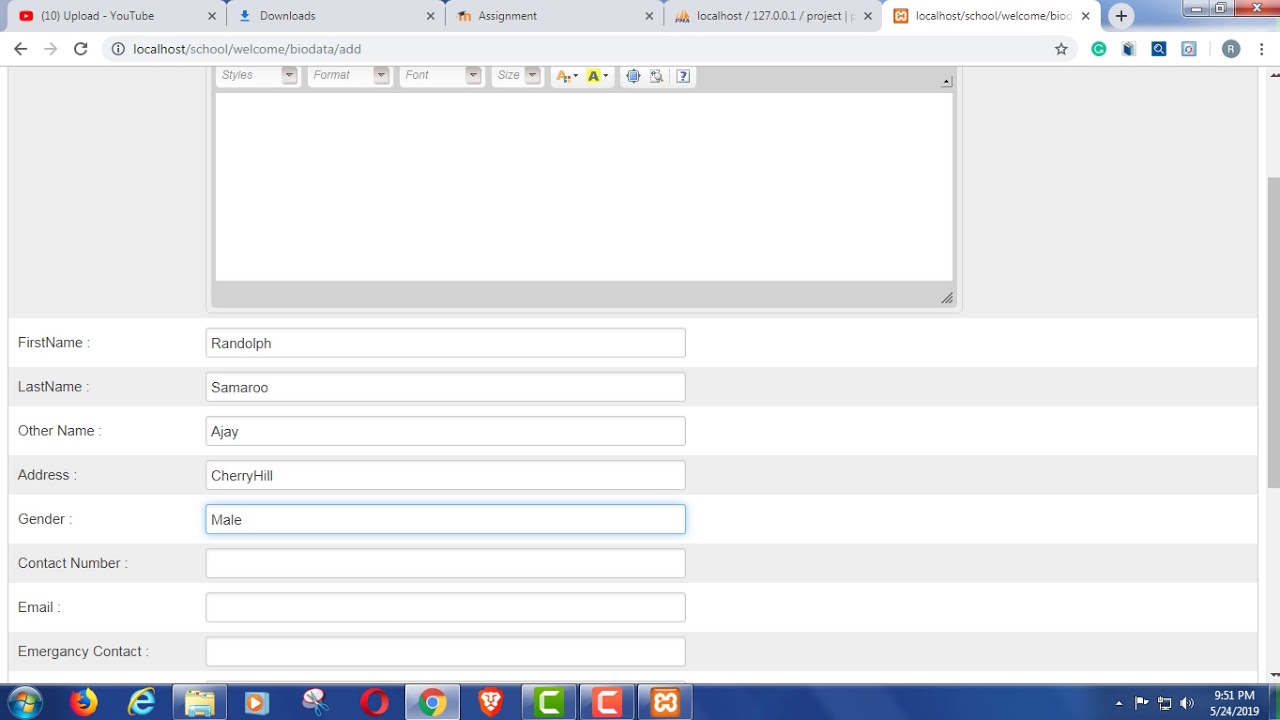1280x720 pixels.
Task: Focus the Contact Number input
Action: 446,563
